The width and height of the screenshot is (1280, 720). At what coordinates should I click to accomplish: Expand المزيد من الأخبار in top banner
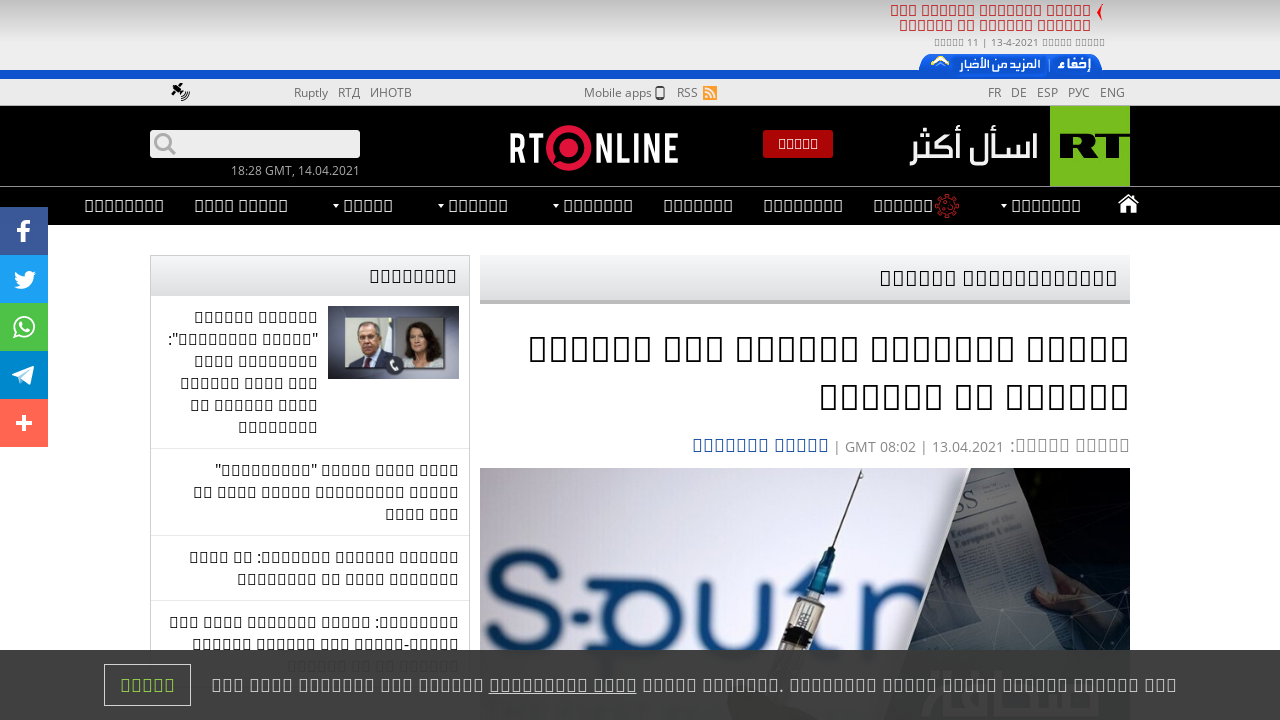pos(998,64)
